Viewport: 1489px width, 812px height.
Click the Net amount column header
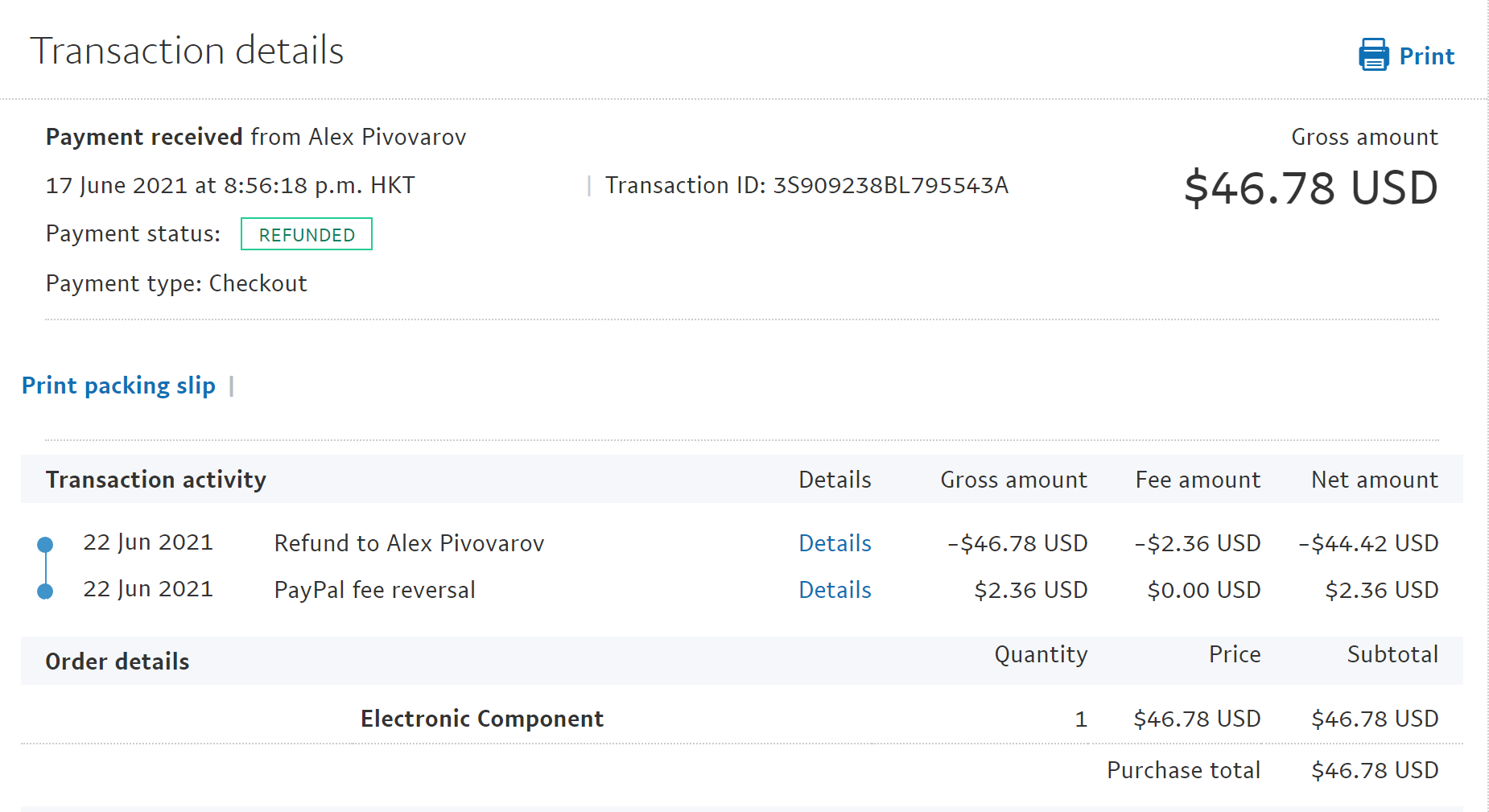(x=1374, y=480)
